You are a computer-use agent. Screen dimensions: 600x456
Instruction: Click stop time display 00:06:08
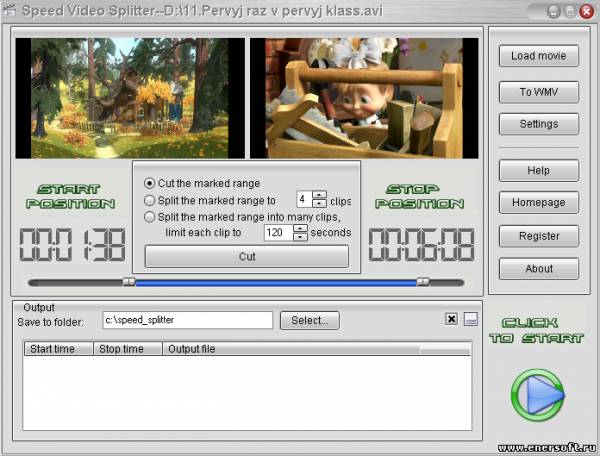click(421, 245)
